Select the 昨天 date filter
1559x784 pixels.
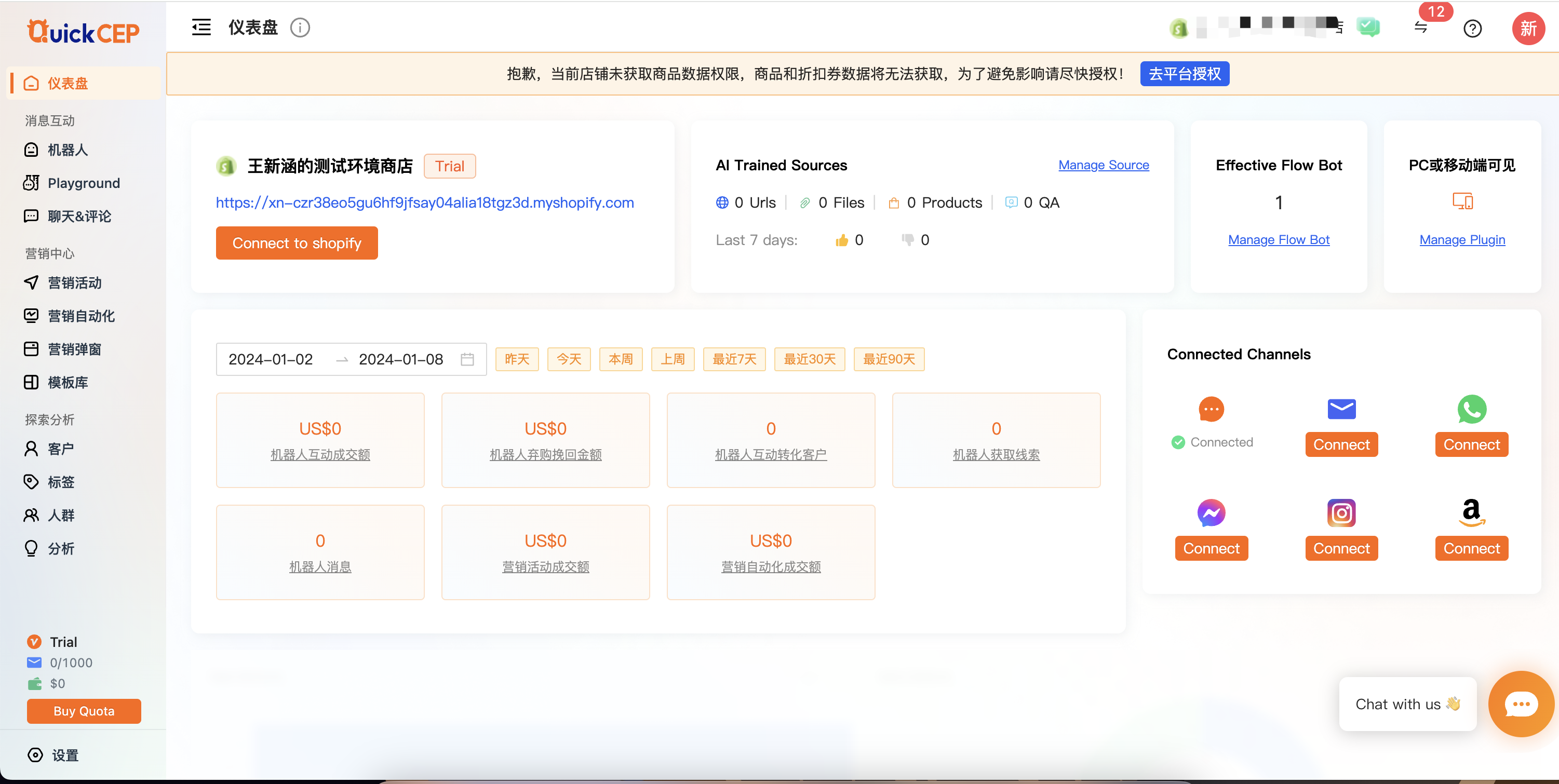[517, 359]
